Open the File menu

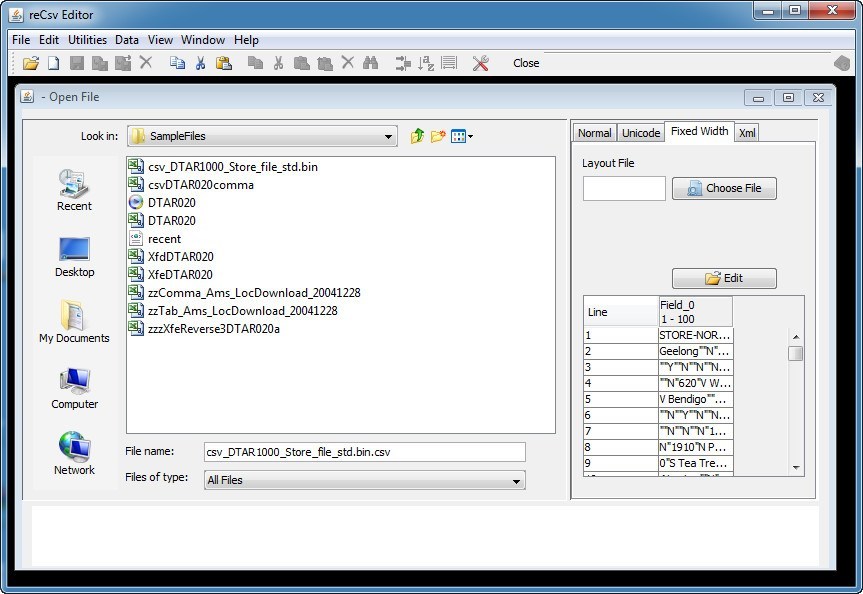[21, 40]
